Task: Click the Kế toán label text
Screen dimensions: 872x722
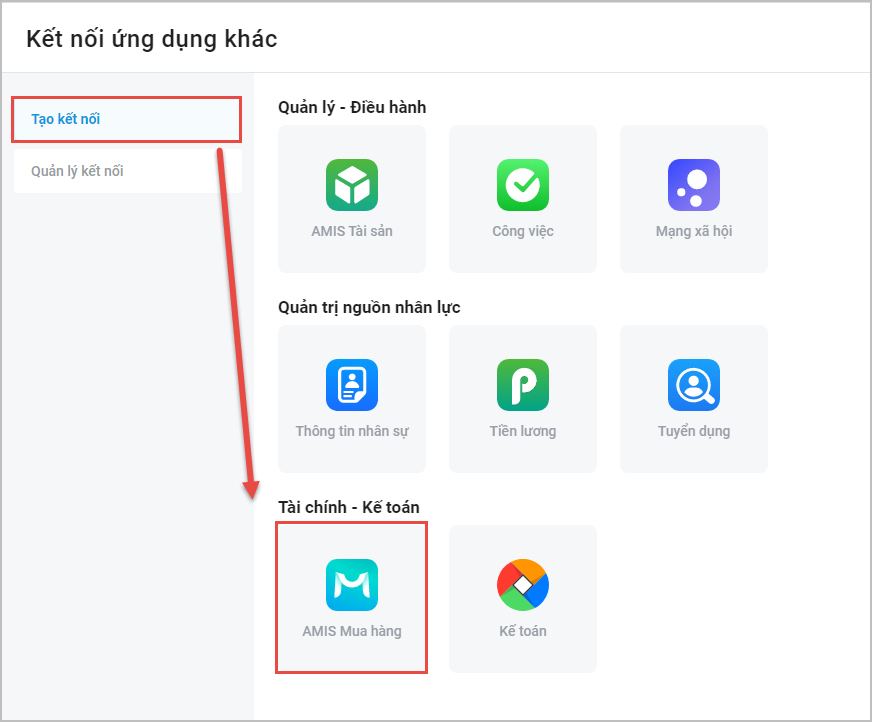Action: (x=523, y=631)
